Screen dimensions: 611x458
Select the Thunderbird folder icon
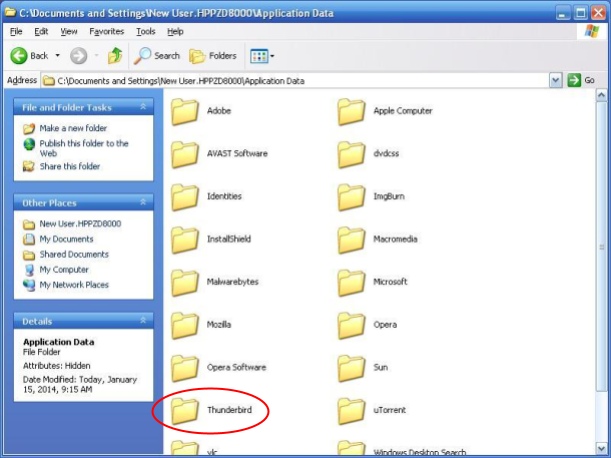[185, 410]
